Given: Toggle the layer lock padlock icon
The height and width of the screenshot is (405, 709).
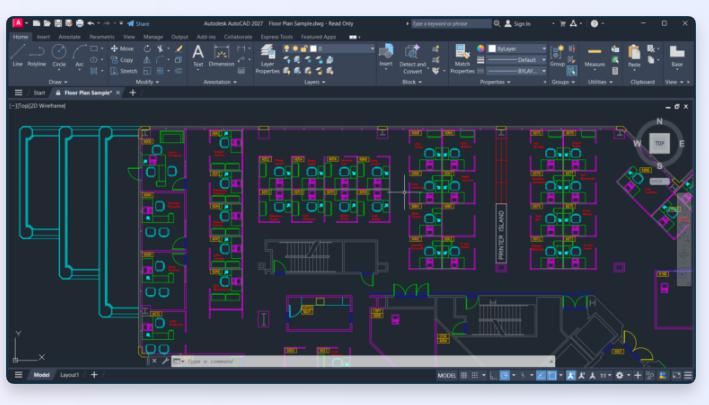Looking at the screenshot, I should click(304, 48).
